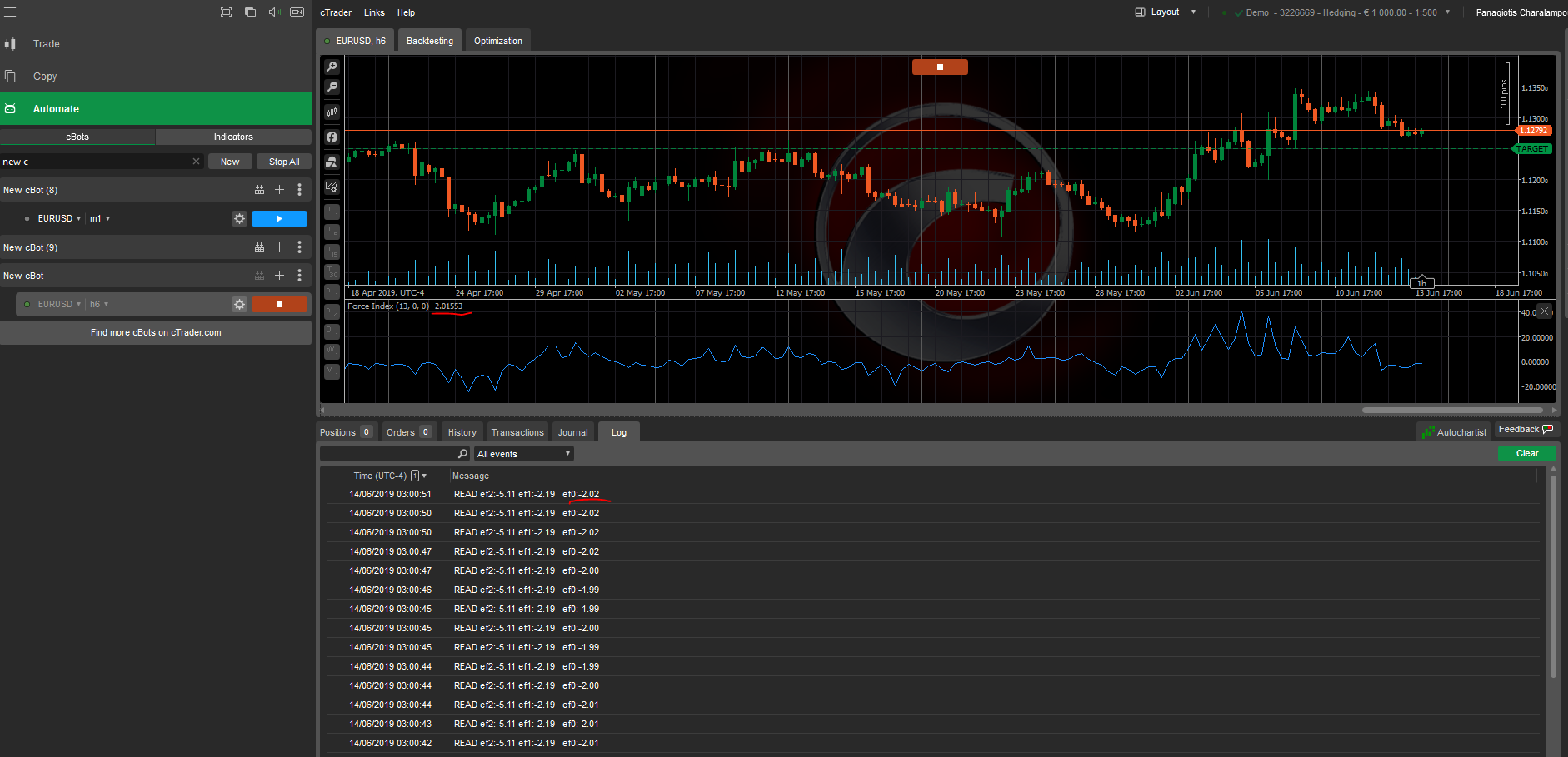Image resolution: width=1568 pixels, height=757 pixels.
Task: Open the m1 timeframe dropdown
Action: (100, 218)
